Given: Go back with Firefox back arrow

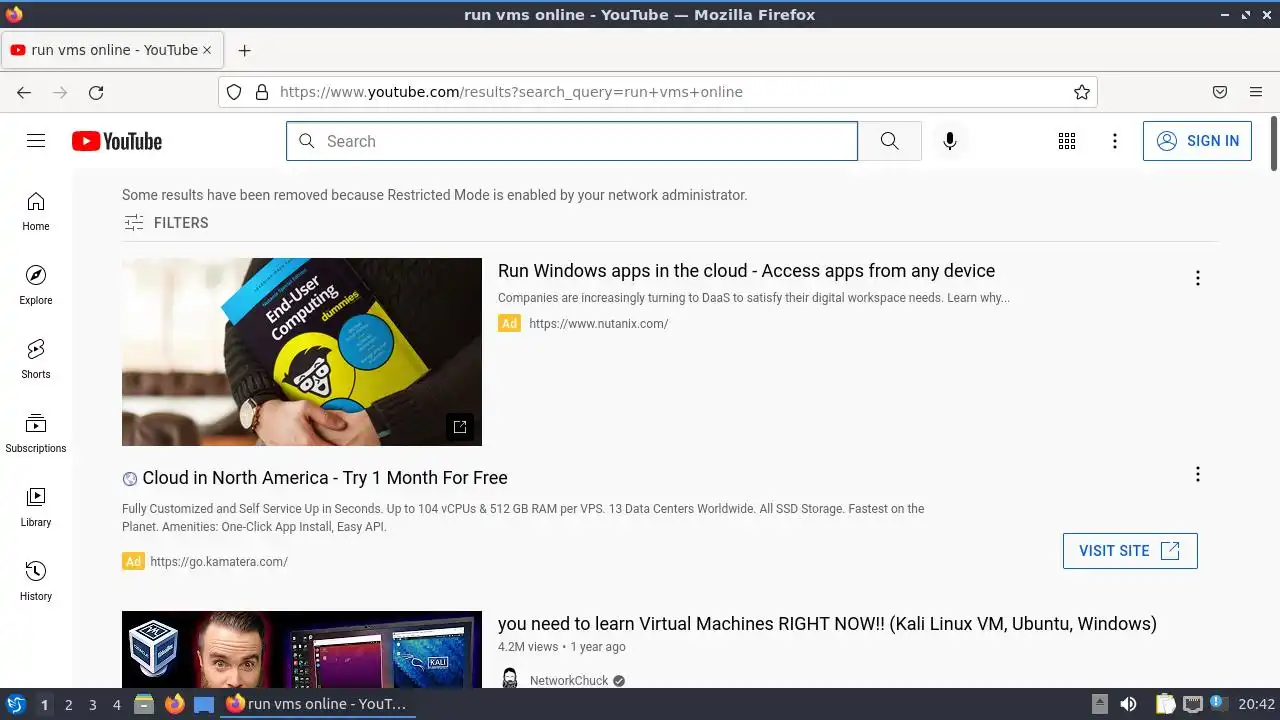Looking at the screenshot, I should pyautogui.click(x=24, y=92).
